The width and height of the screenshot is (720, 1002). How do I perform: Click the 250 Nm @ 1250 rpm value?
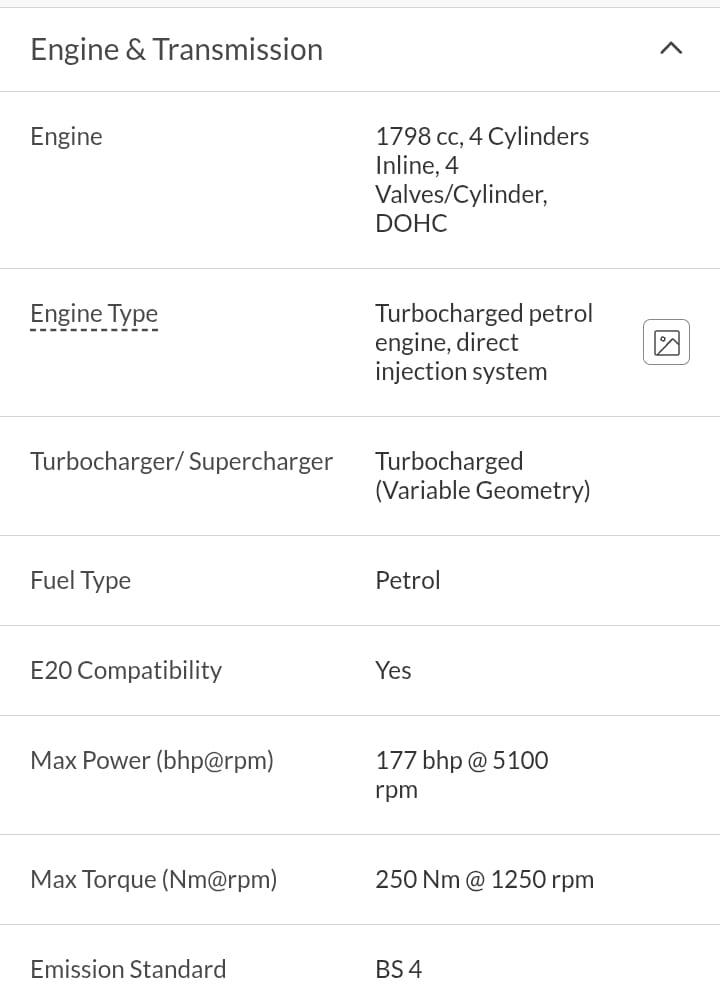click(x=484, y=879)
